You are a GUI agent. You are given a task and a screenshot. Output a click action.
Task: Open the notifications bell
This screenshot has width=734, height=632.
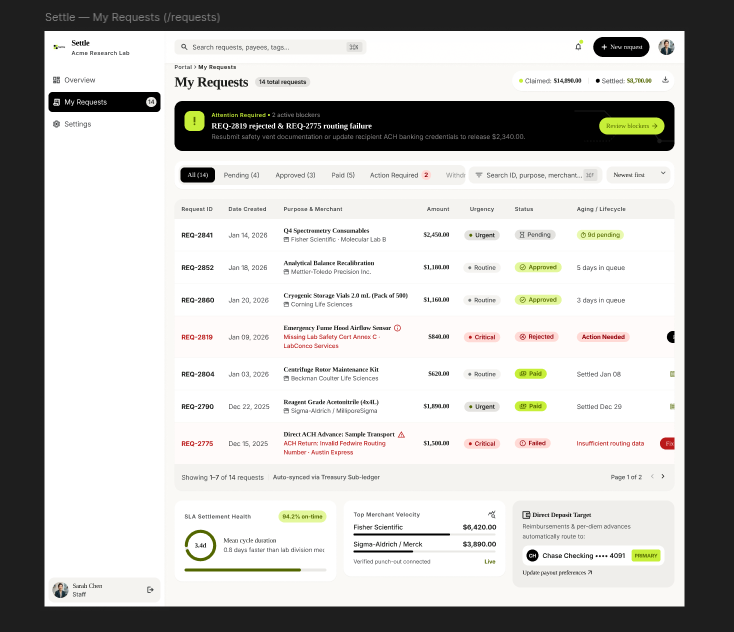[x=578, y=47]
